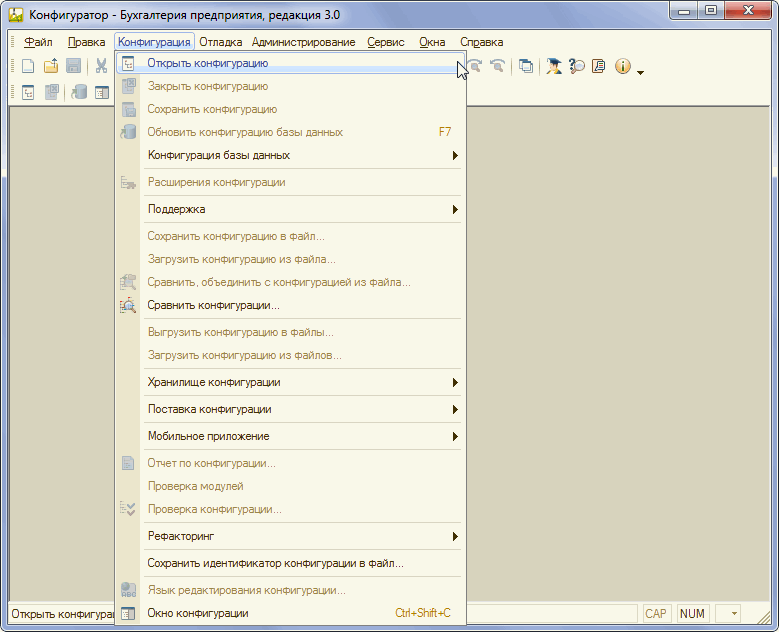The image size is (779, 632).
Task: Open the Правка menu
Action: (86, 42)
